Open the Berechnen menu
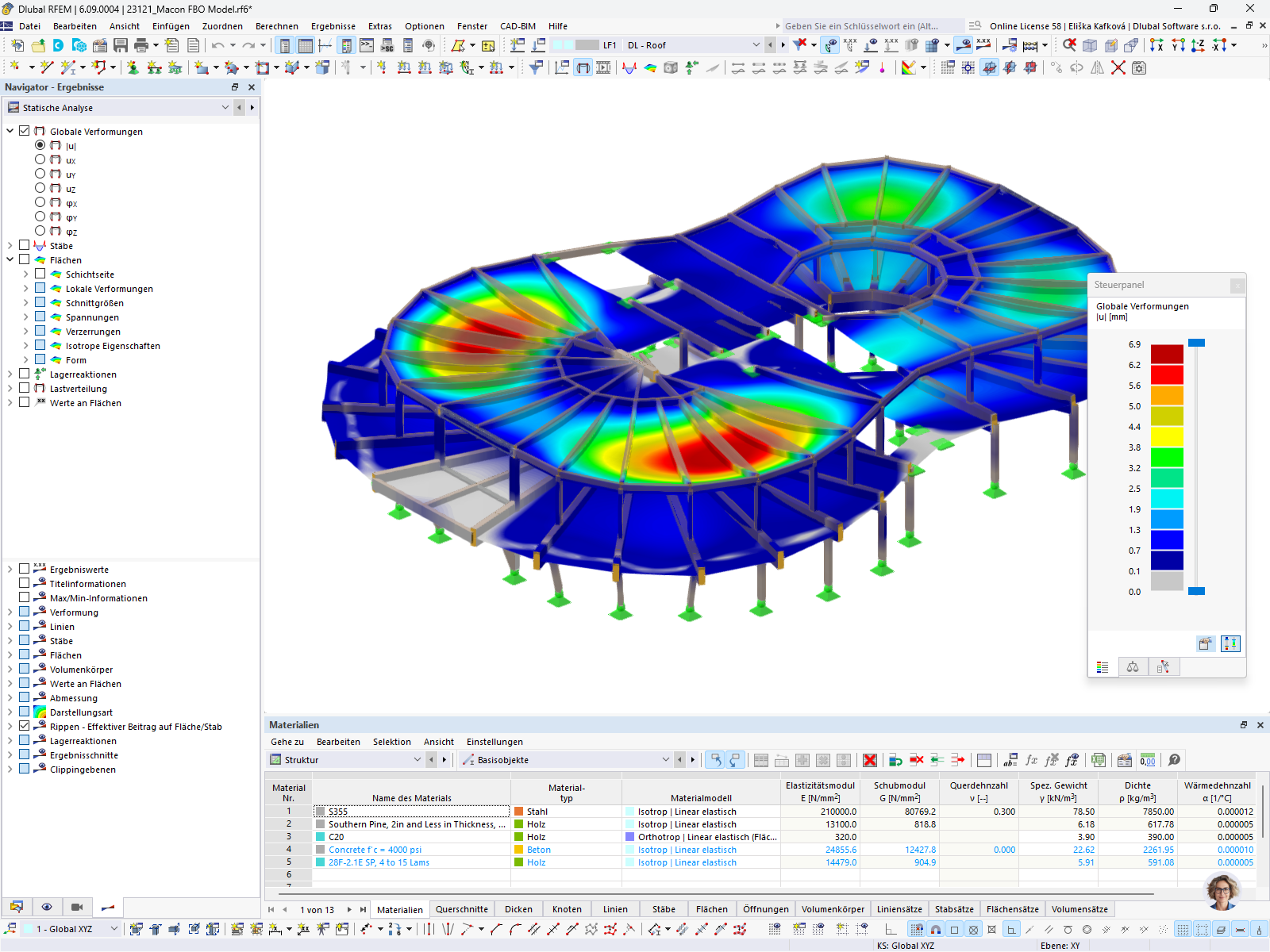This screenshot has height=952, width=1270. 276,26
